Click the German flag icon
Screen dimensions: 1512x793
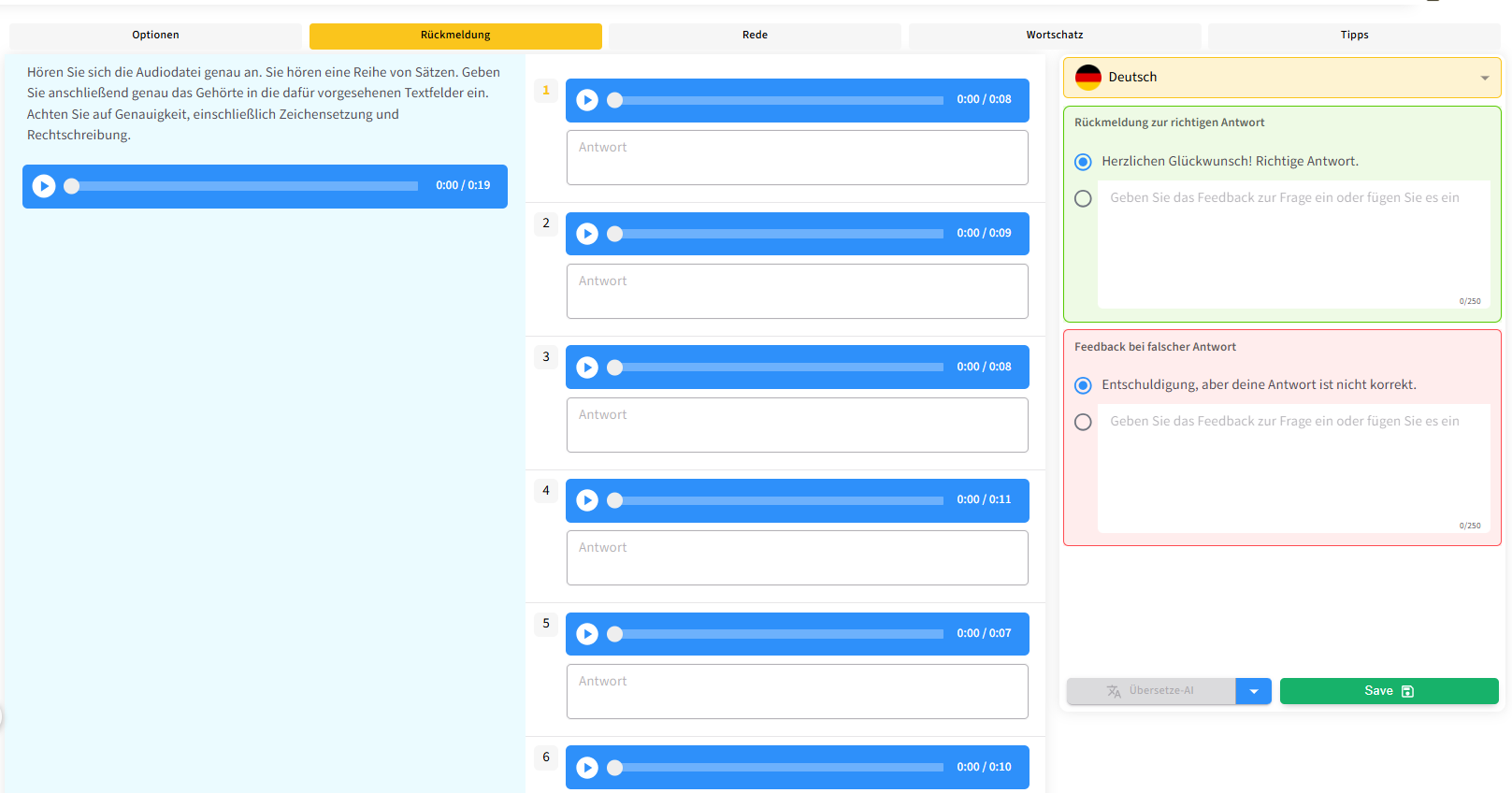[x=1087, y=78]
